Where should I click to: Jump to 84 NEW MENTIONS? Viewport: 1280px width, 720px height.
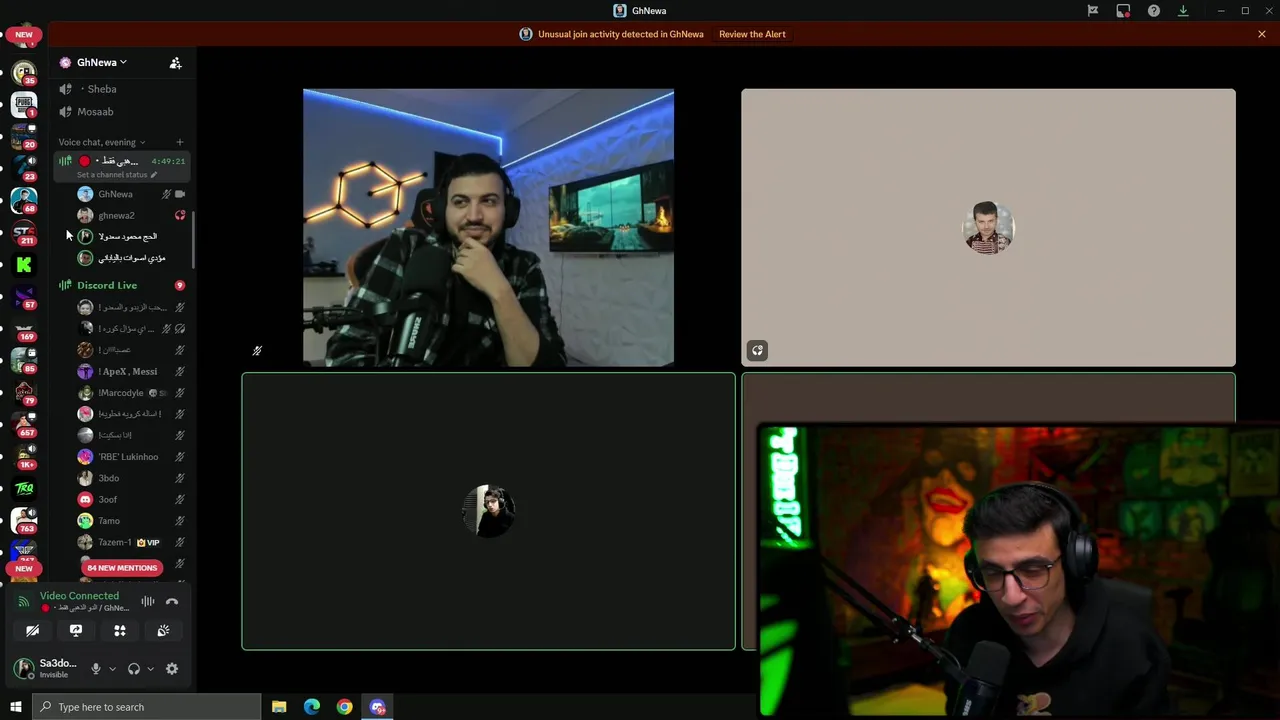pyautogui.click(x=122, y=568)
